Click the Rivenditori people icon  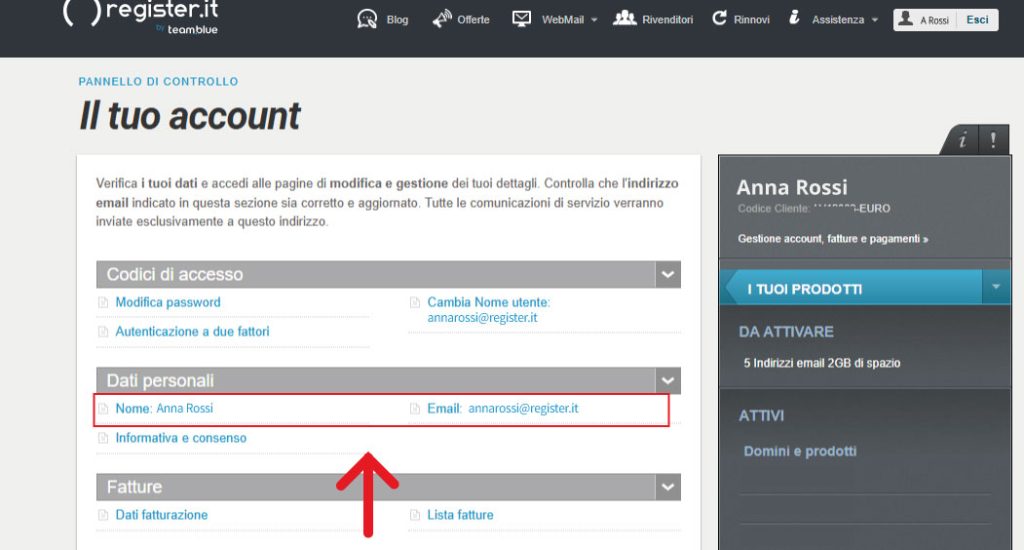click(x=625, y=18)
